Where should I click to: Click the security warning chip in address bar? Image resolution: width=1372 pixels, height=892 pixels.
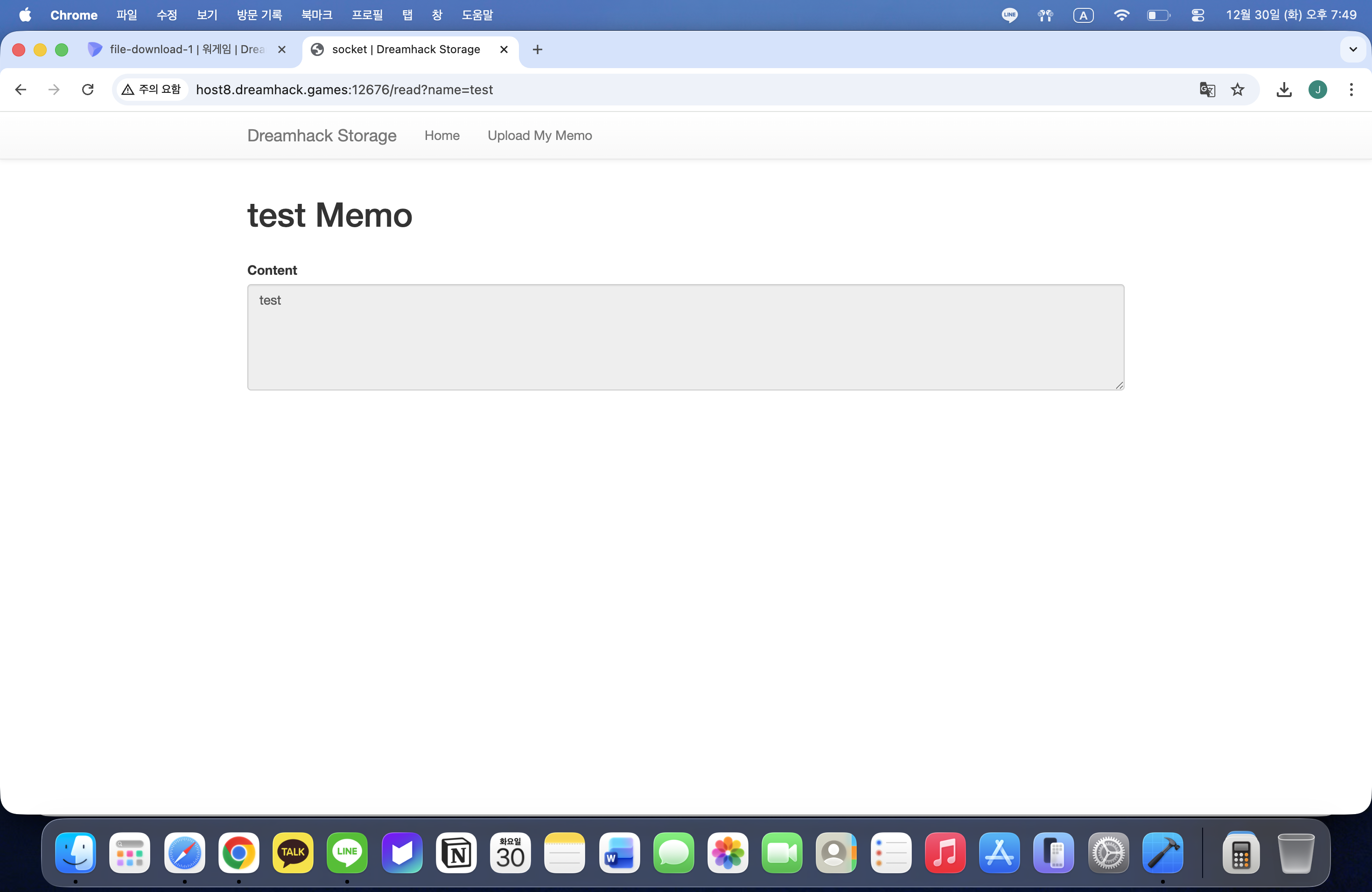152,89
